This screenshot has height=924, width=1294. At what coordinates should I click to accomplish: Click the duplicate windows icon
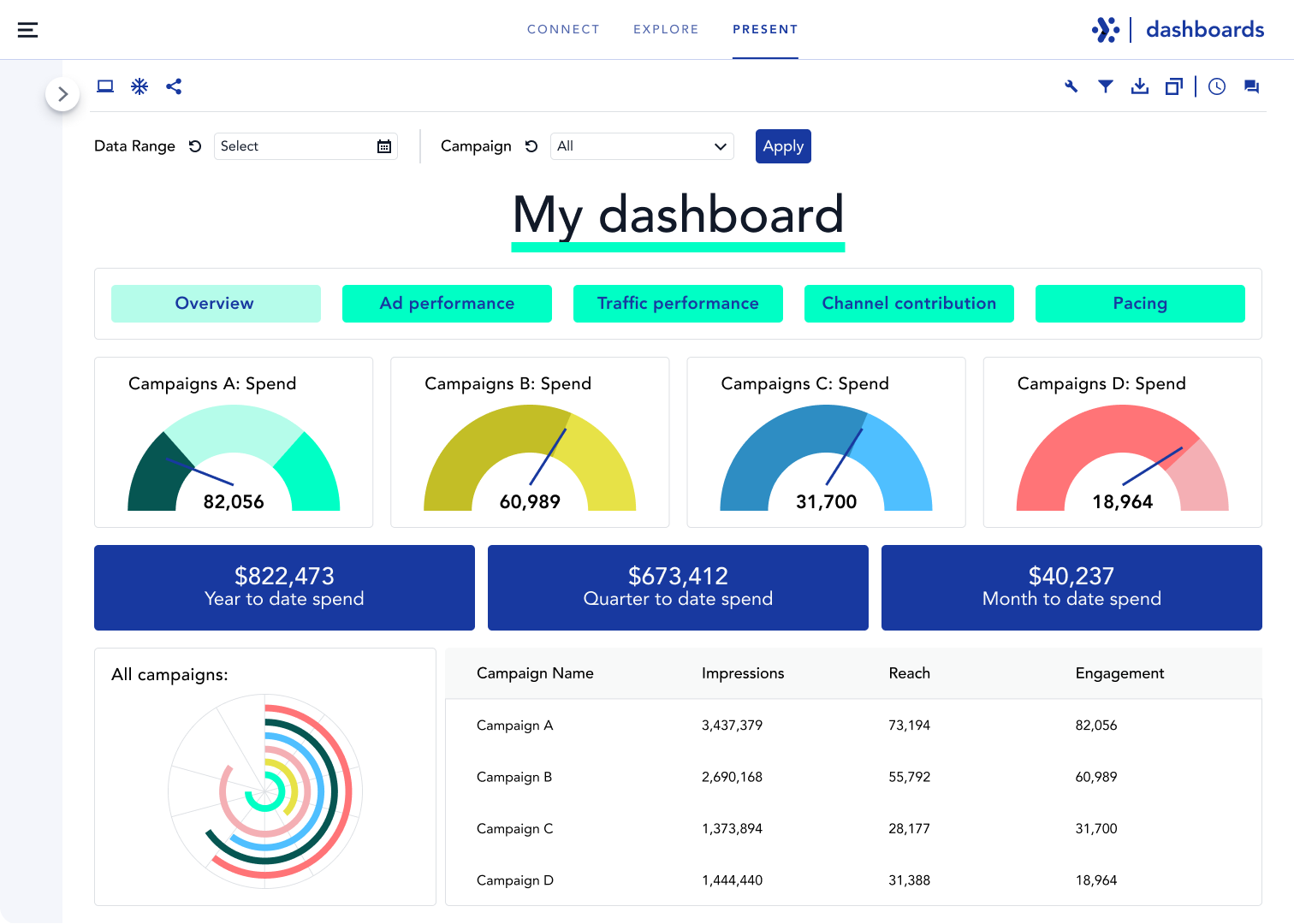[1174, 86]
